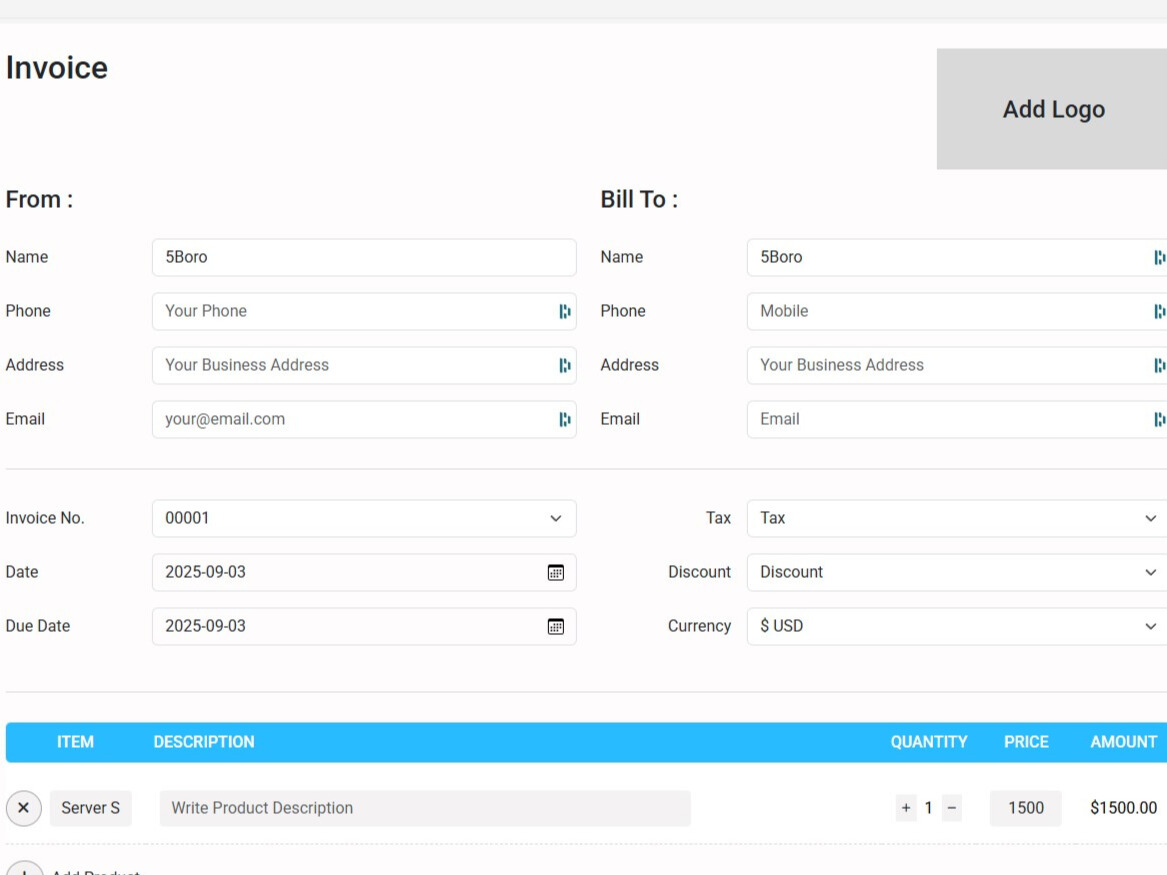Image resolution: width=1167 pixels, height=875 pixels.
Task: Remove the Server S line item
Action: pyautogui.click(x=24, y=808)
